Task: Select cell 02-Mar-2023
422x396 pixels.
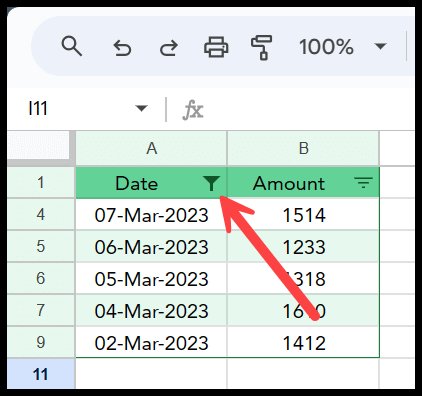Action: [x=151, y=342]
